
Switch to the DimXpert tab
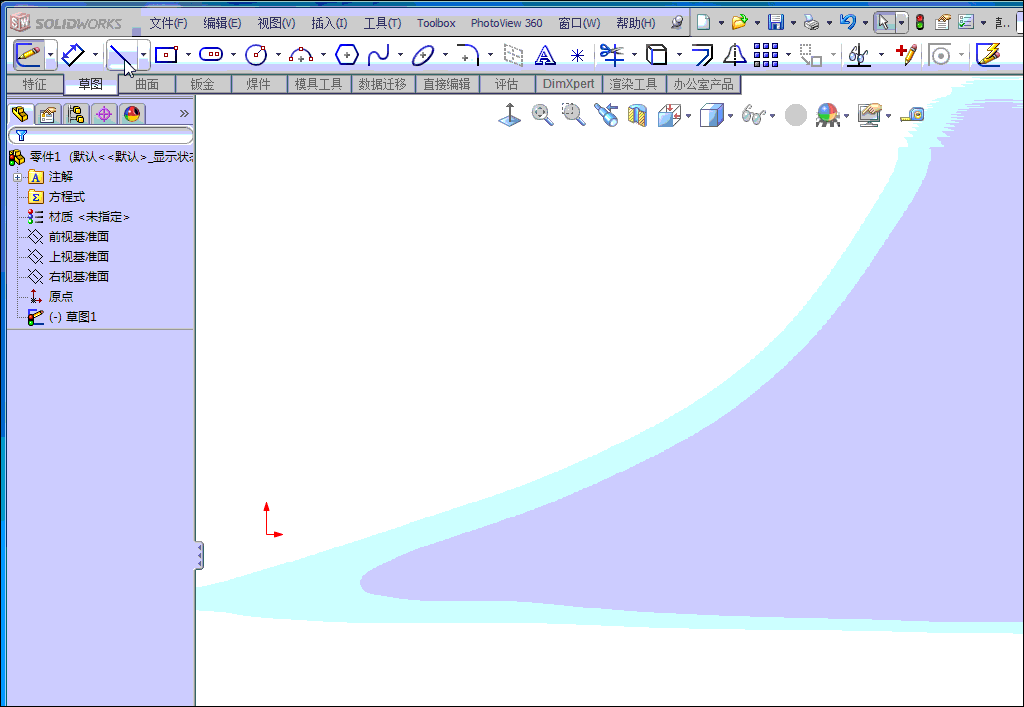pyautogui.click(x=568, y=84)
